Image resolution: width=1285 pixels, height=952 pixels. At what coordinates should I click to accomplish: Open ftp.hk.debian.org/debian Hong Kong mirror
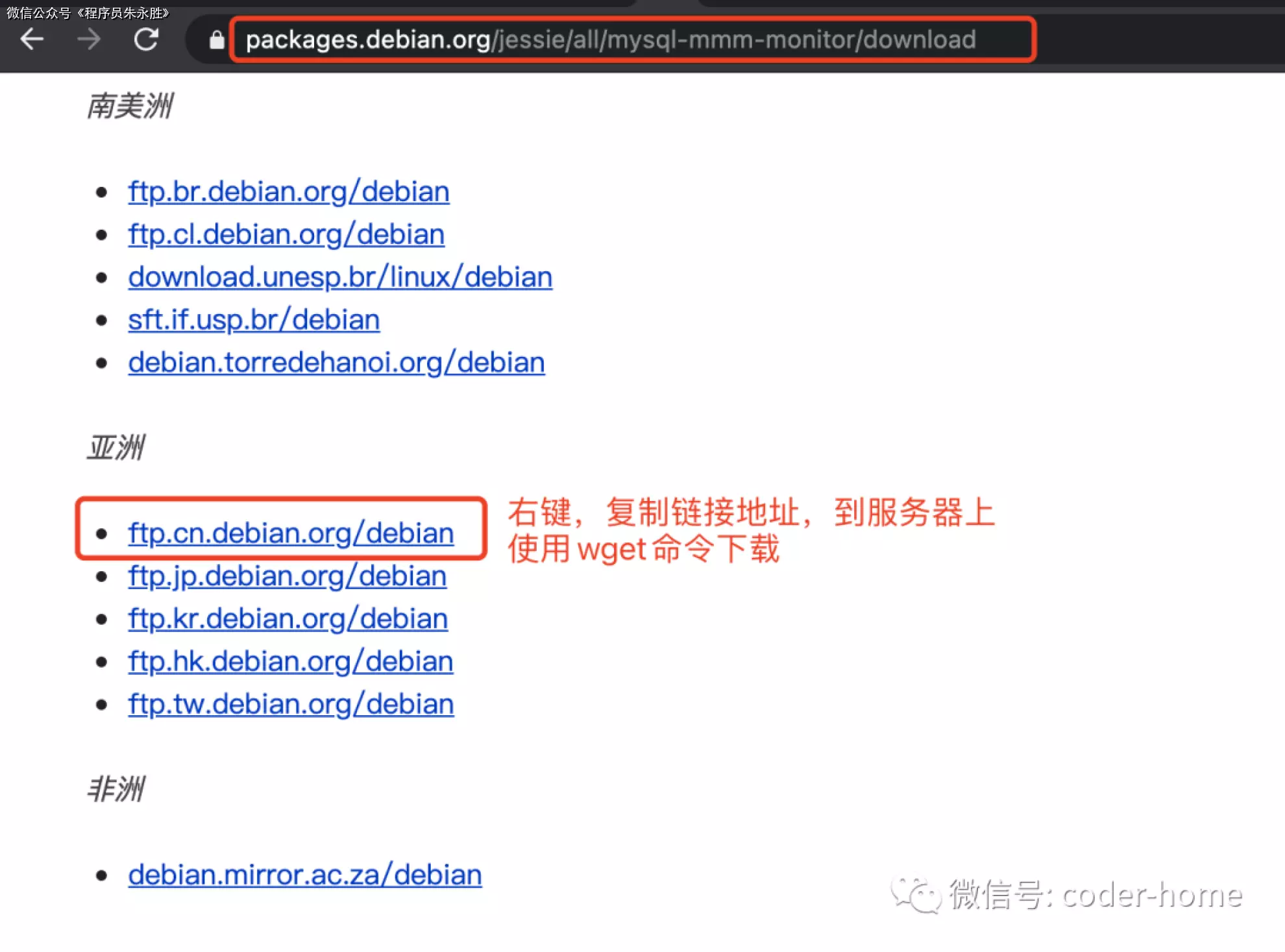[x=290, y=661]
